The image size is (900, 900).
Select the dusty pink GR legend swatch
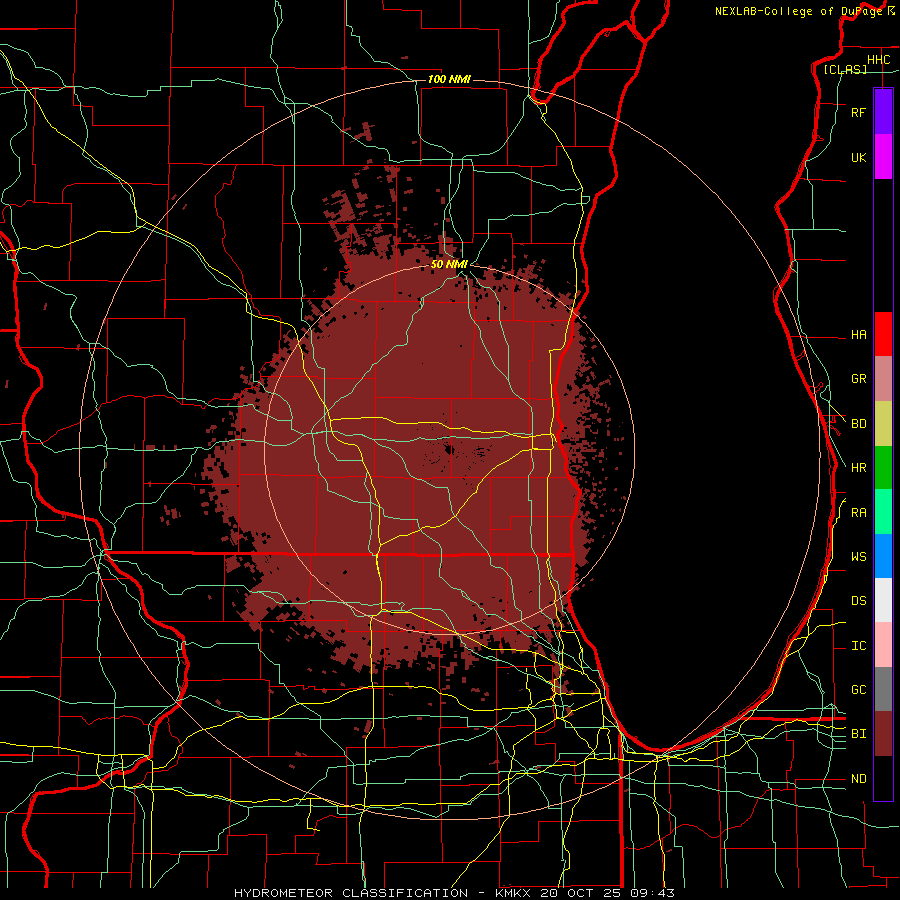tap(883, 379)
